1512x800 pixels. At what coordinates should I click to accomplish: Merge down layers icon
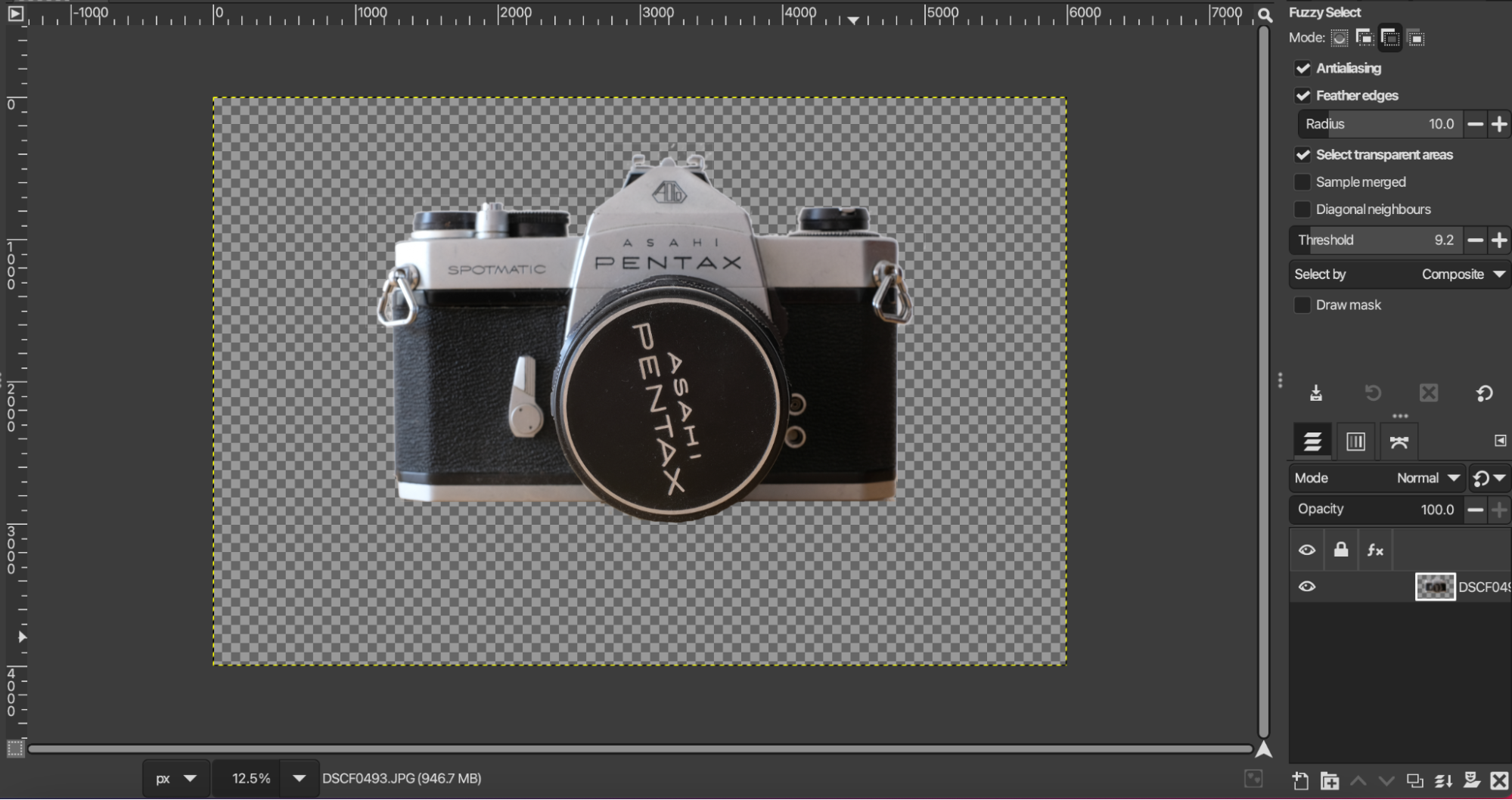click(x=1443, y=780)
